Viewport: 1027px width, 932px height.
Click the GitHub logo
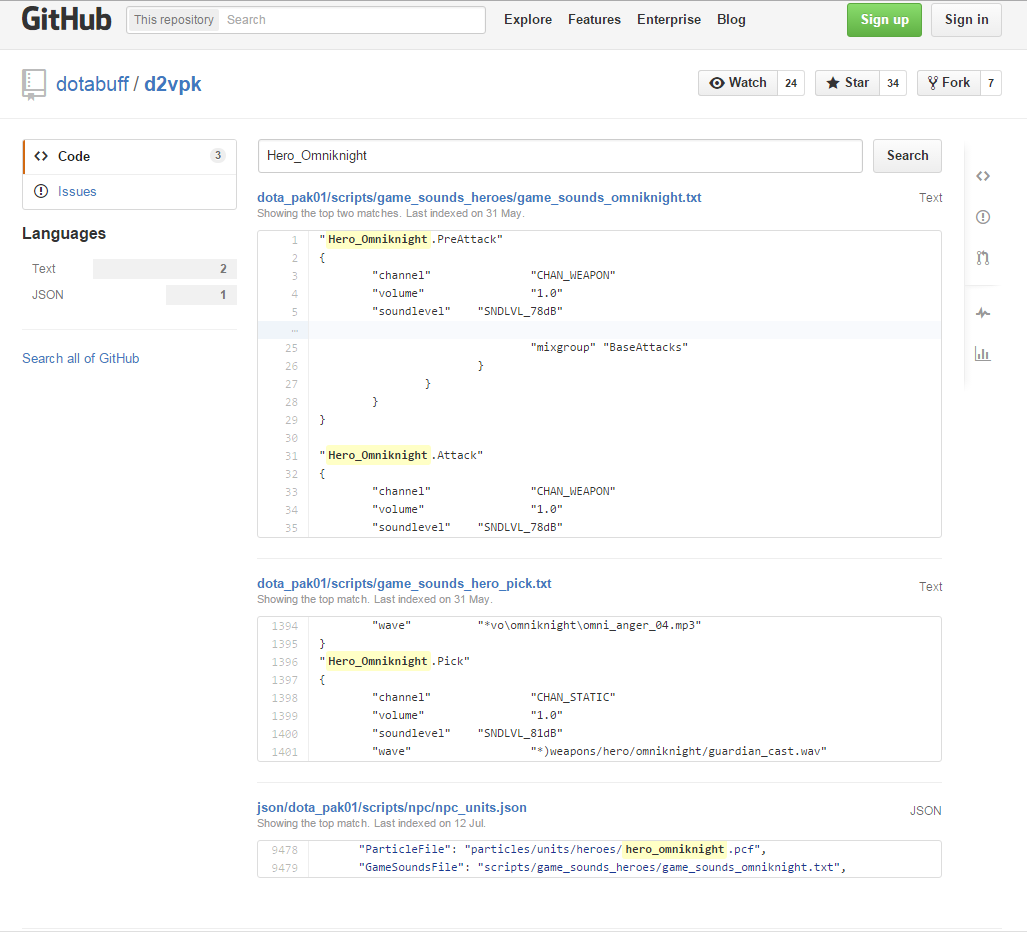point(66,19)
